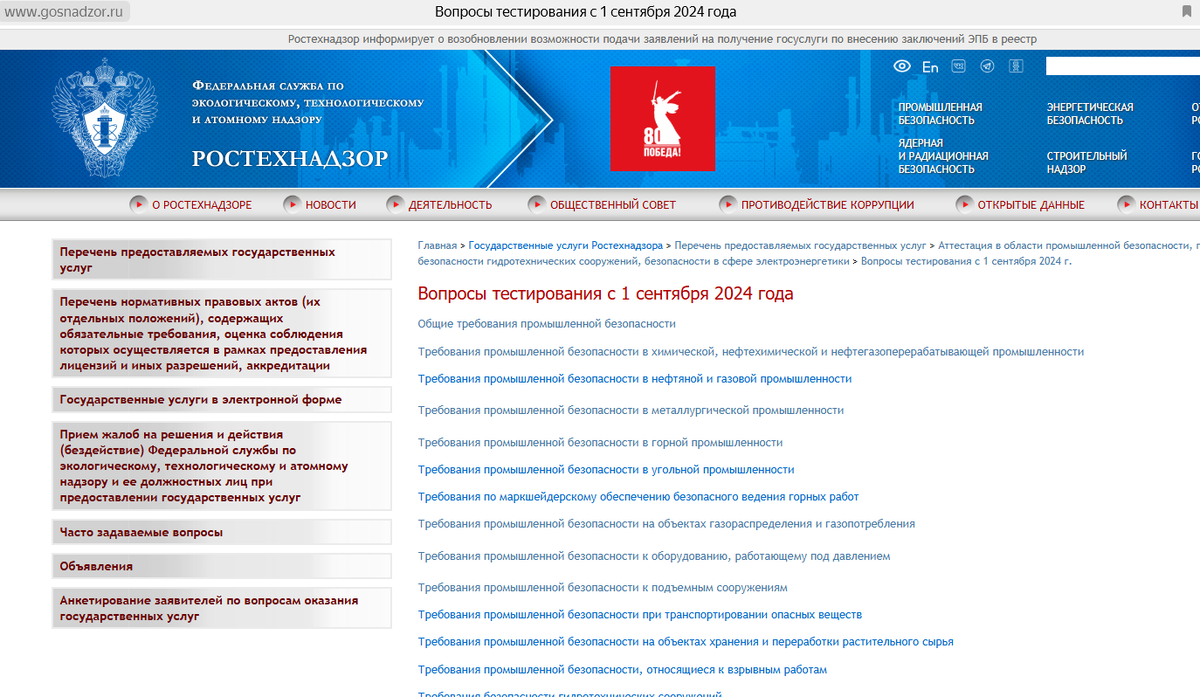Open sidebar Анкетирование заявителей item

point(222,608)
